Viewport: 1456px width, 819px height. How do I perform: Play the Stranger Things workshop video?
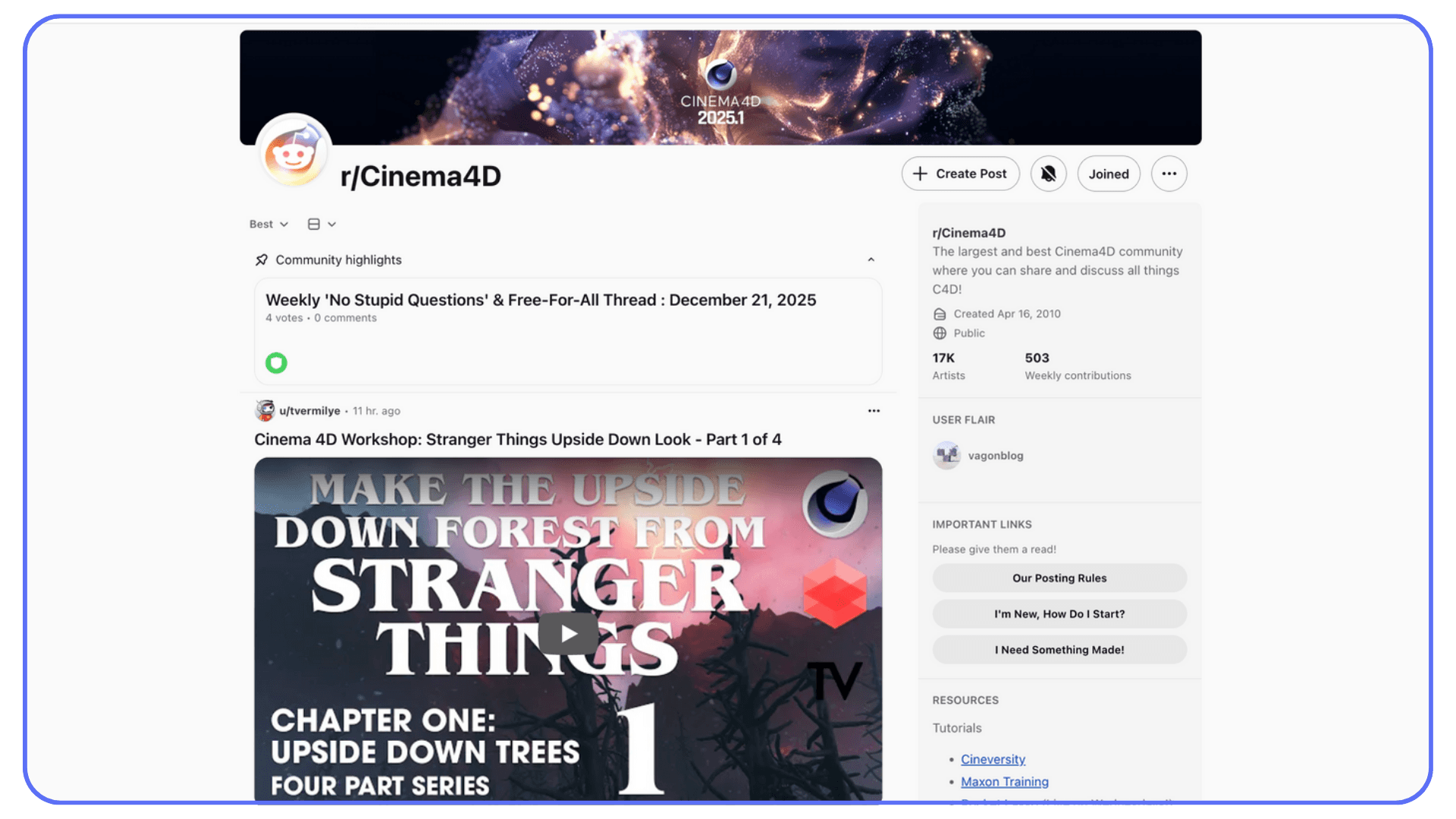click(x=567, y=633)
